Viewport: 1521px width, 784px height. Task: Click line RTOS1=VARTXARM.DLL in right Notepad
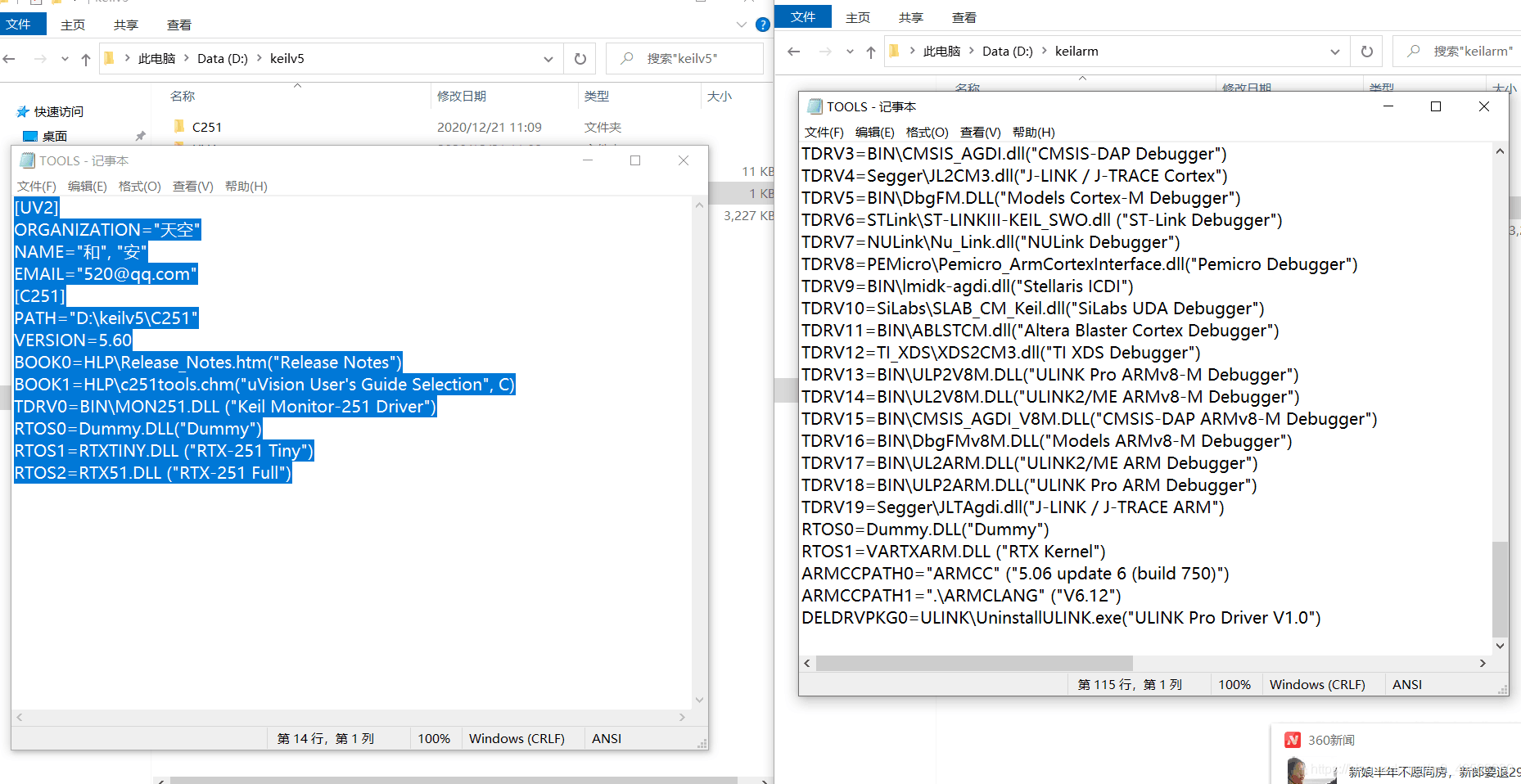(x=954, y=552)
